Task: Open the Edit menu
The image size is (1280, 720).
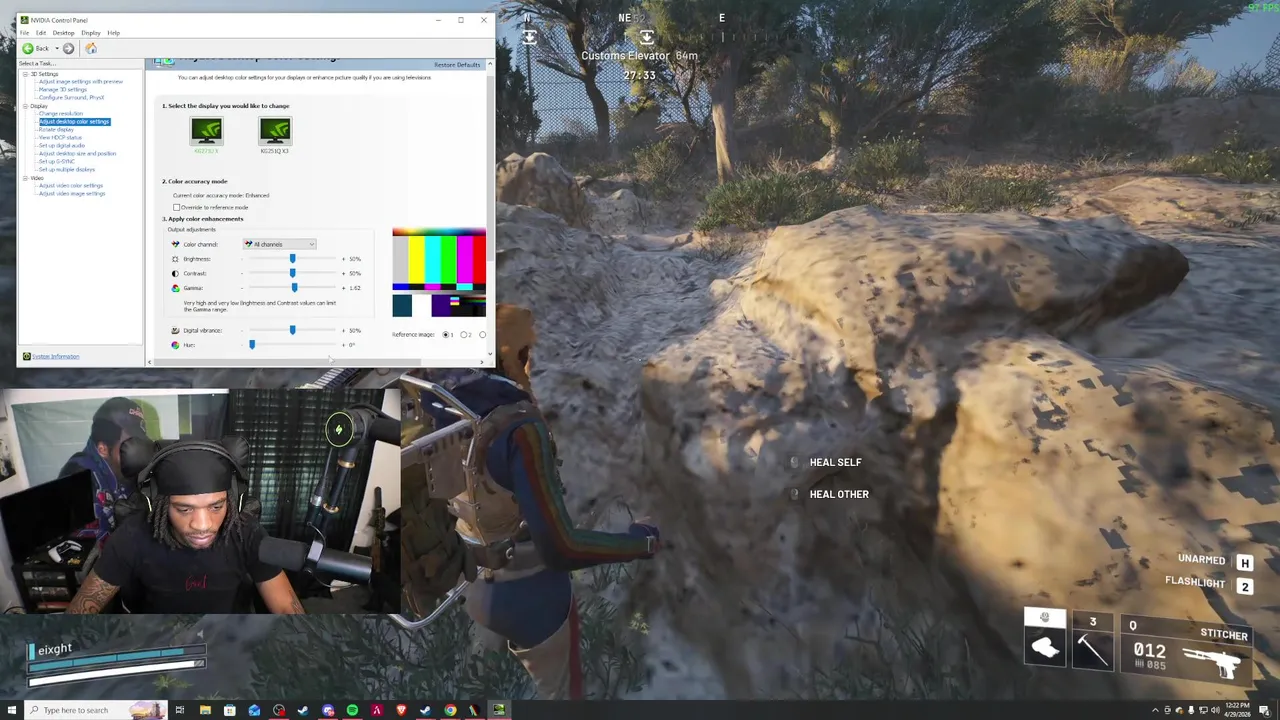Action: [41, 33]
